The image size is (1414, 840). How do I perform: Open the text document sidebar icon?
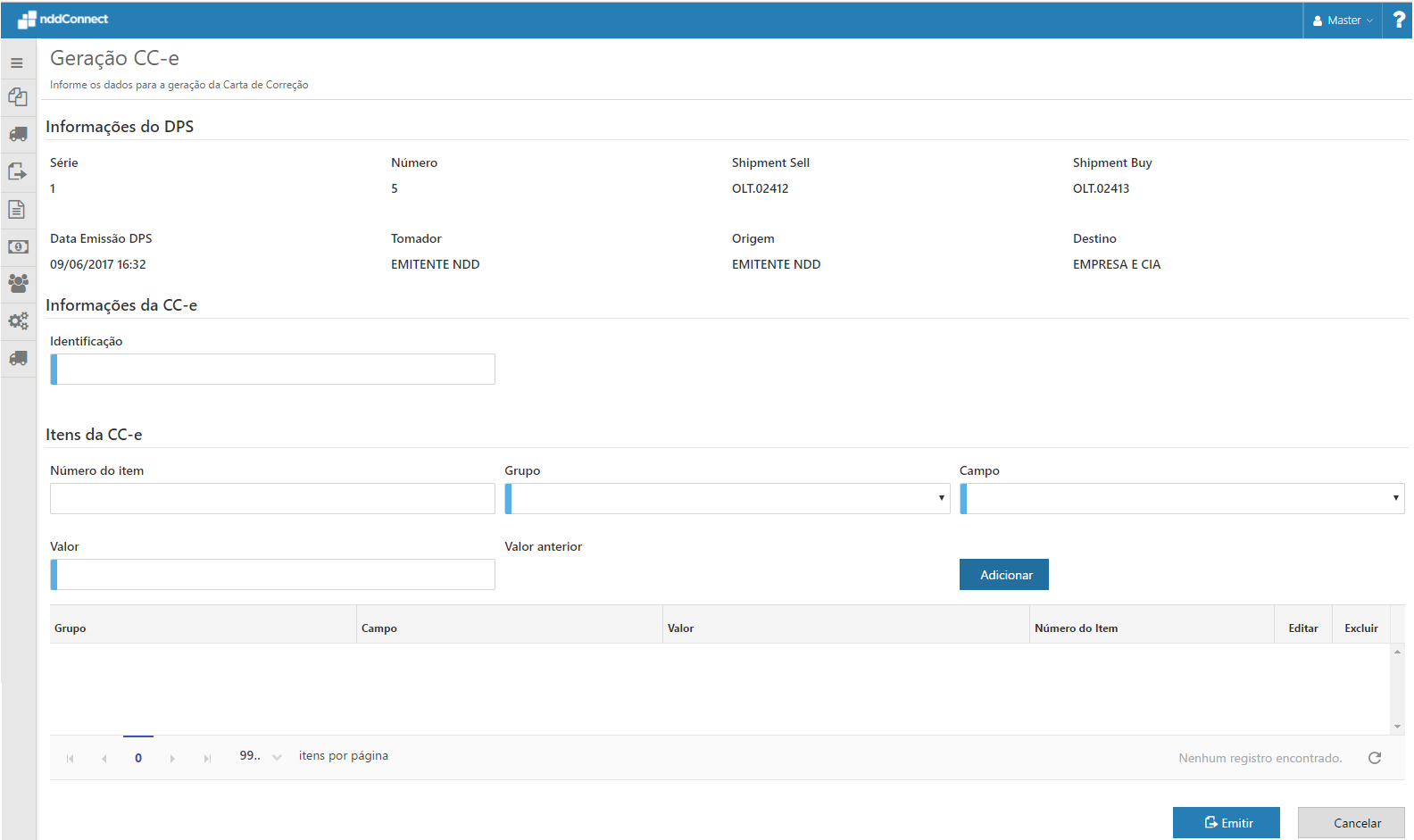coord(17,210)
